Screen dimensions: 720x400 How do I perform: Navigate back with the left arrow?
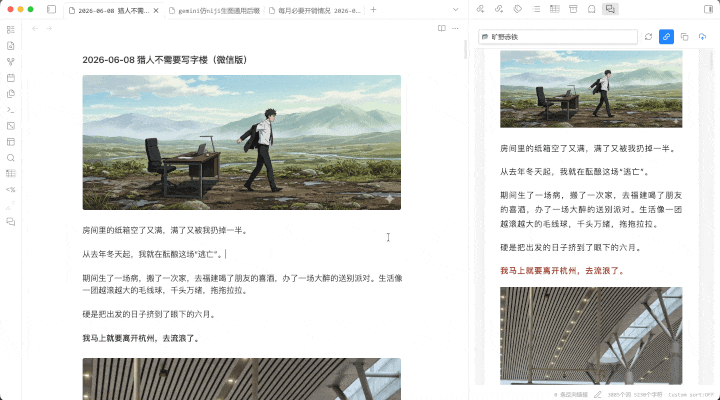click(35, 28)
